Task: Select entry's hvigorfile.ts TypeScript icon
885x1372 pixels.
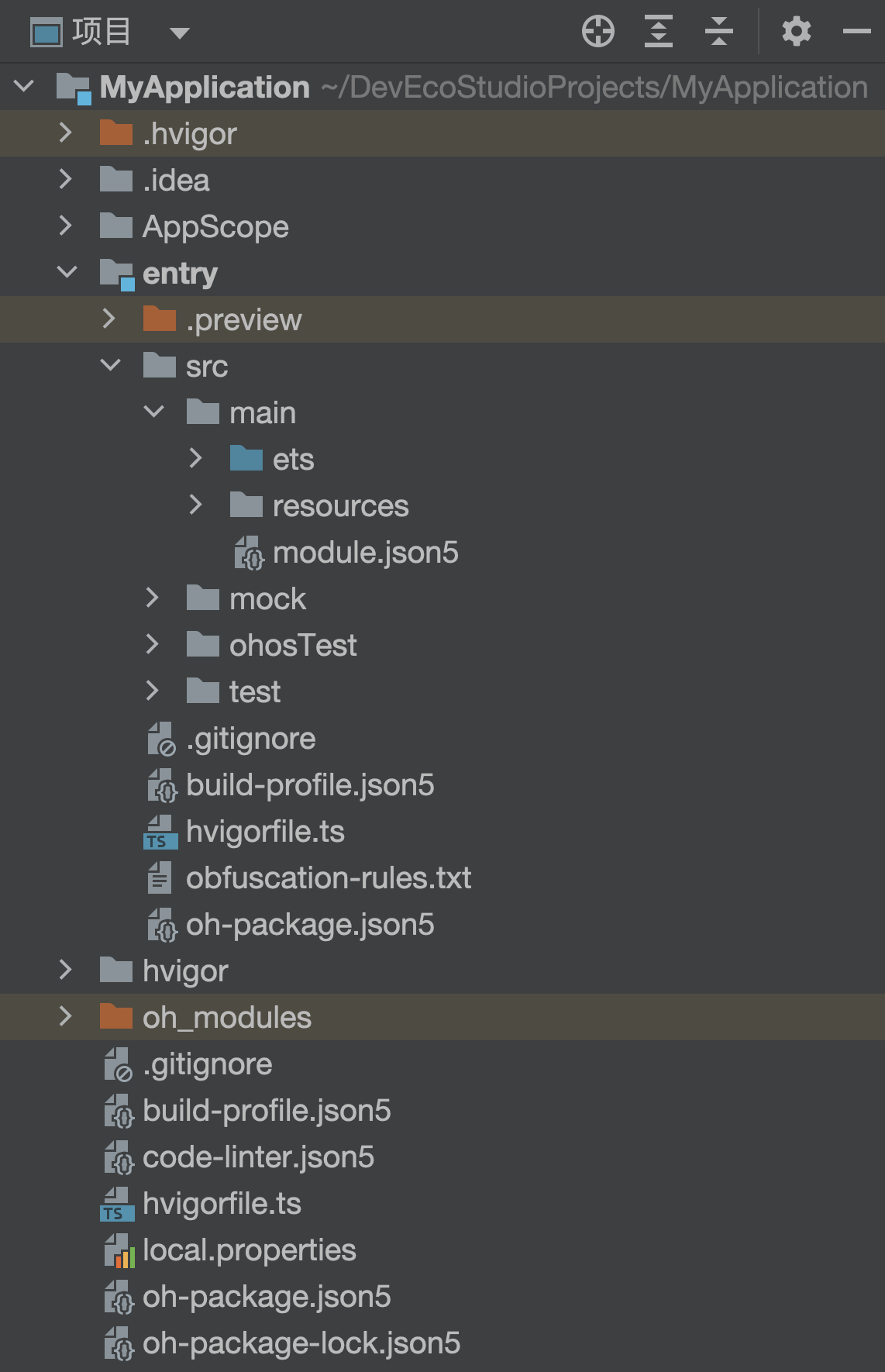Action: [161, 832]
